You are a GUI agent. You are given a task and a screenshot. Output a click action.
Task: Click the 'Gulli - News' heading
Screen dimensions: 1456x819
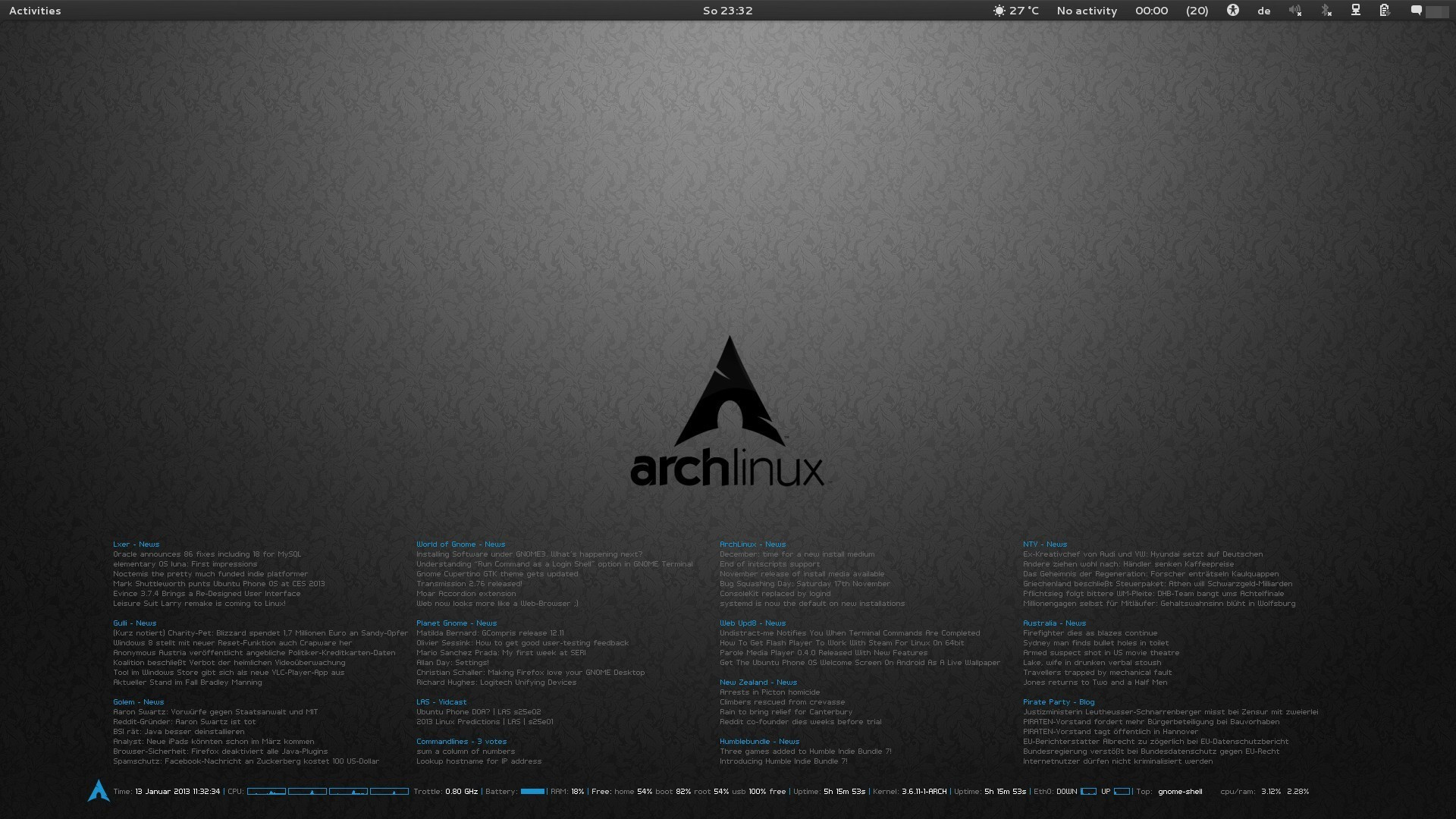click(x=134, y=623)
